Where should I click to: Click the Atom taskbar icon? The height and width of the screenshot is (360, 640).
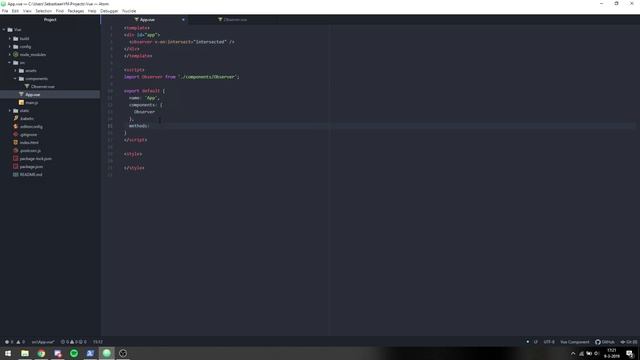[x=107, y=353]
